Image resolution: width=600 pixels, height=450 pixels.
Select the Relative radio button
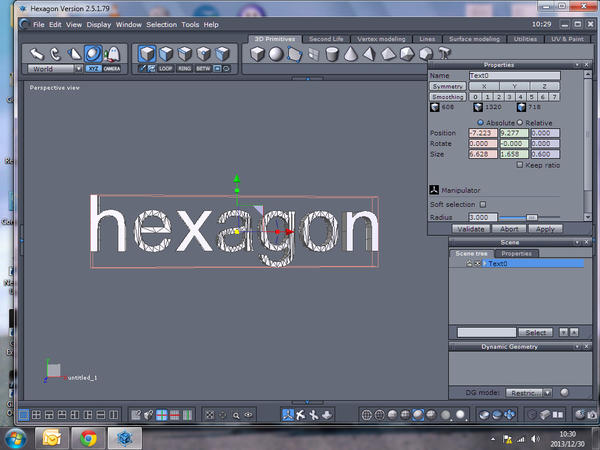(520, 122)
